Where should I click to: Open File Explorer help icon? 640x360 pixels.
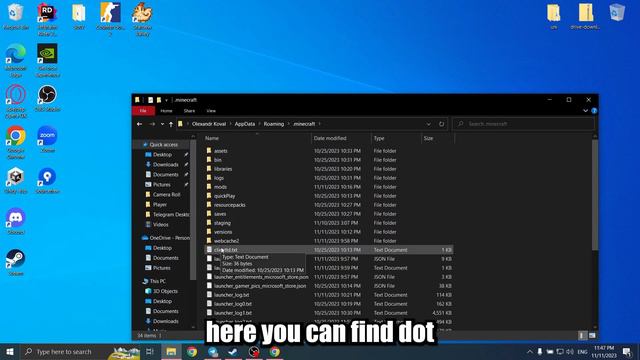point(594,111)
